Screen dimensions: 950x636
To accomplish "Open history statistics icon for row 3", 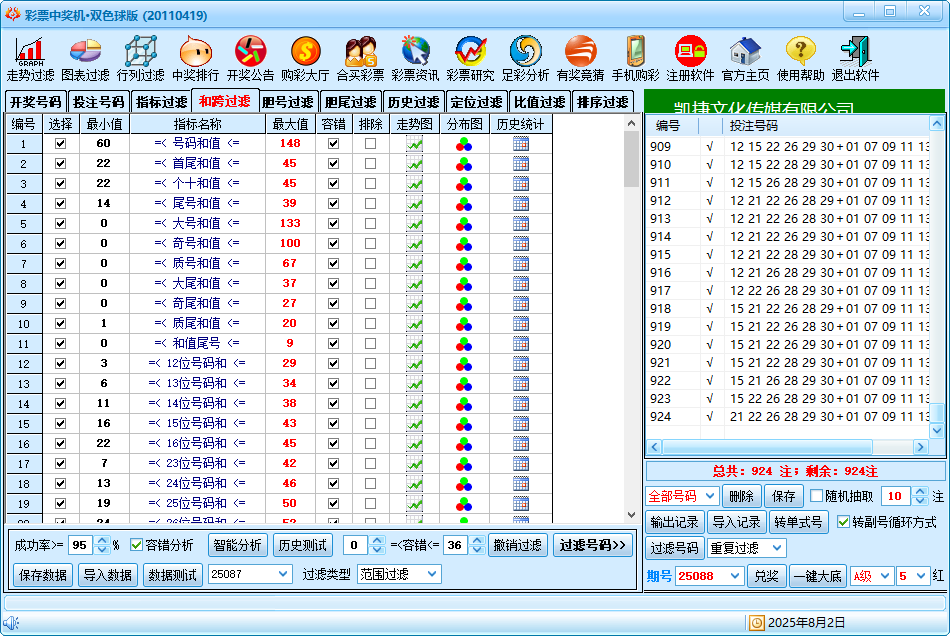I will coord(520,184).
